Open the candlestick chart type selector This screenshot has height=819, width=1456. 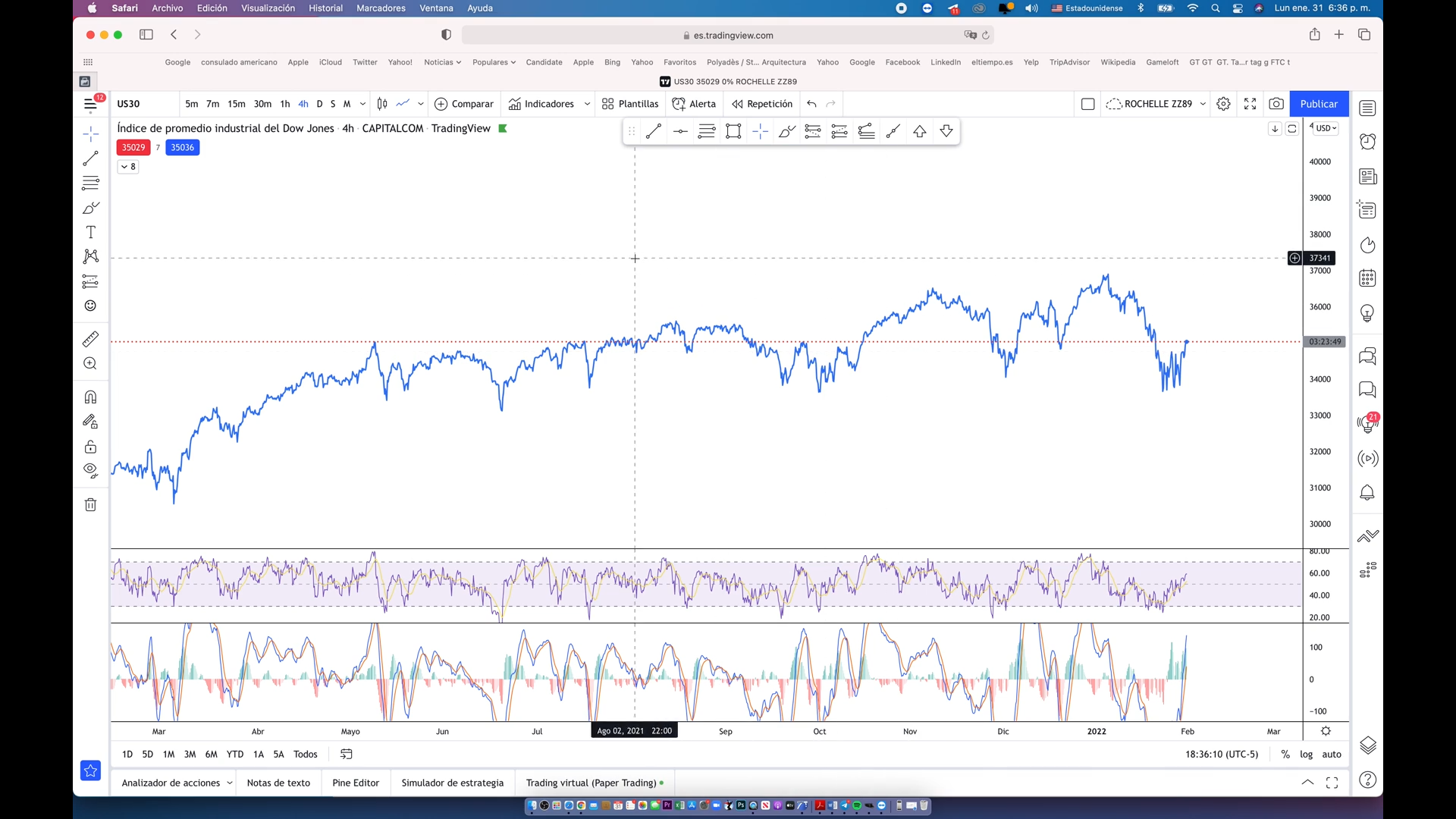click(x=382, y=104)
